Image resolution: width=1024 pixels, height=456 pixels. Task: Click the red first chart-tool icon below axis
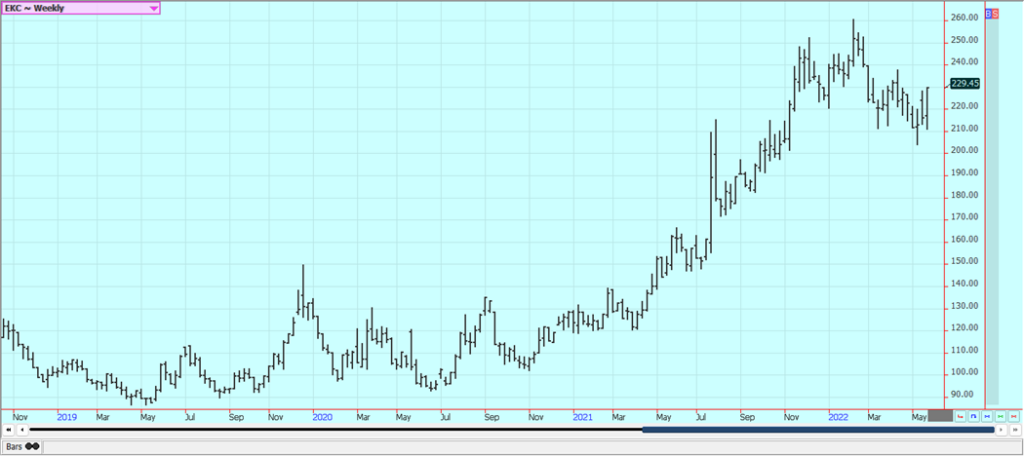point(961,415)
